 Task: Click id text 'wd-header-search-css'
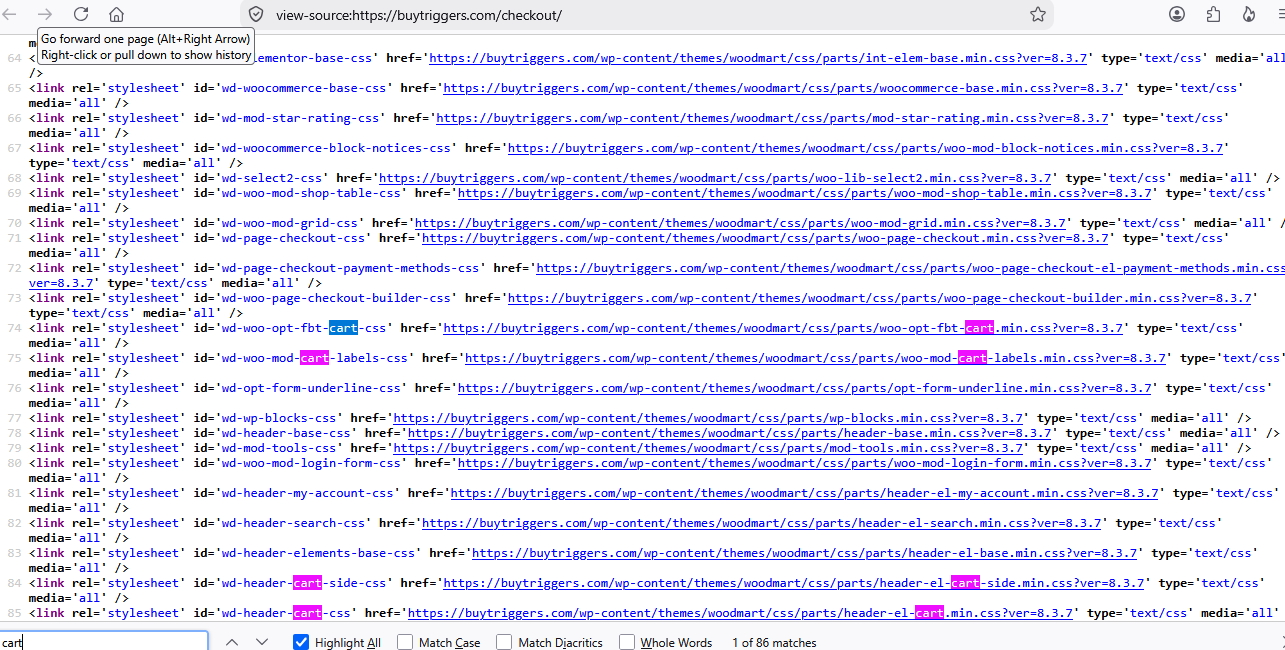coord(293,523)
